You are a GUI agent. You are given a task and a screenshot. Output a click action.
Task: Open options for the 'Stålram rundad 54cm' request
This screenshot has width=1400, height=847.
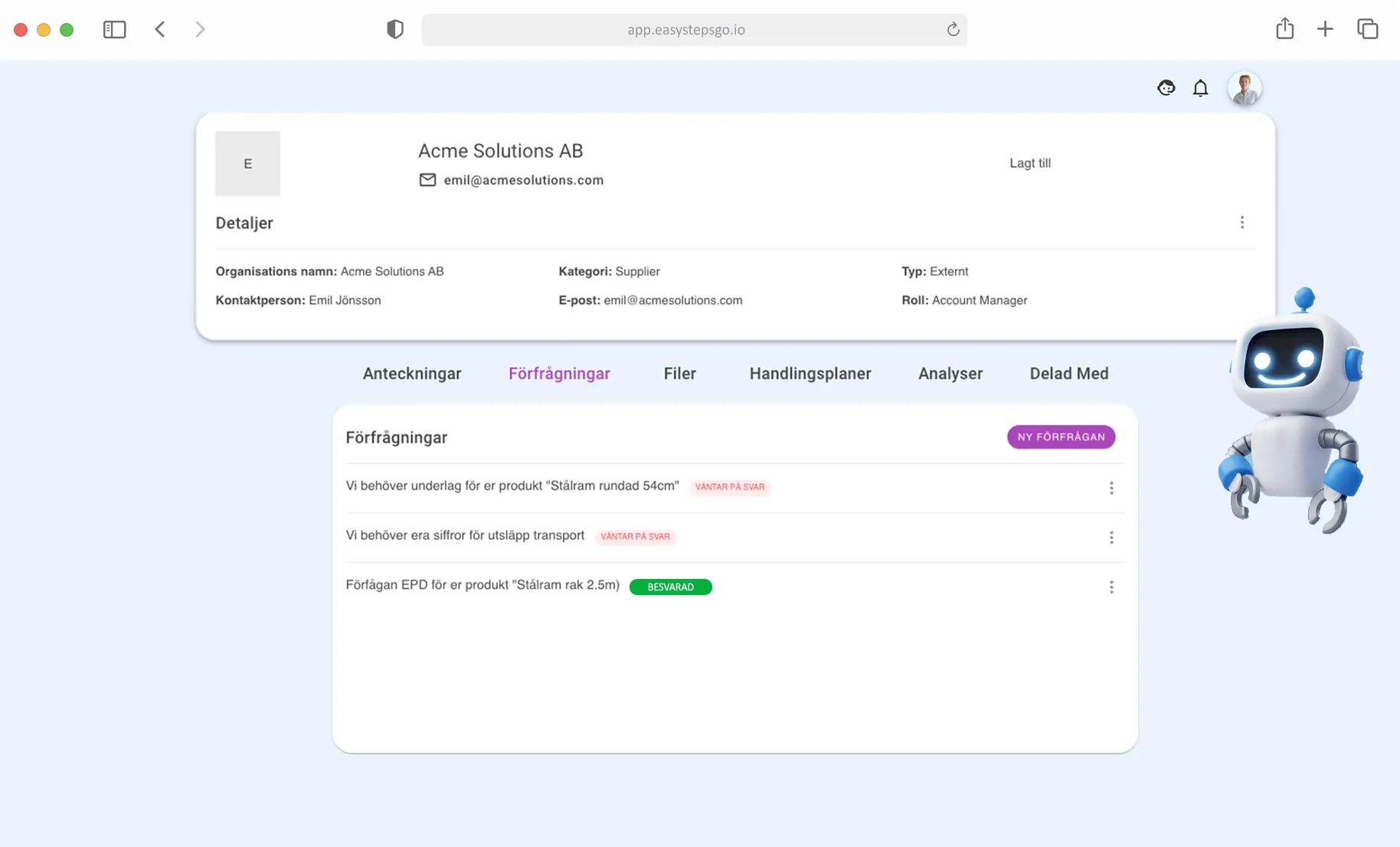point(1111,488)
